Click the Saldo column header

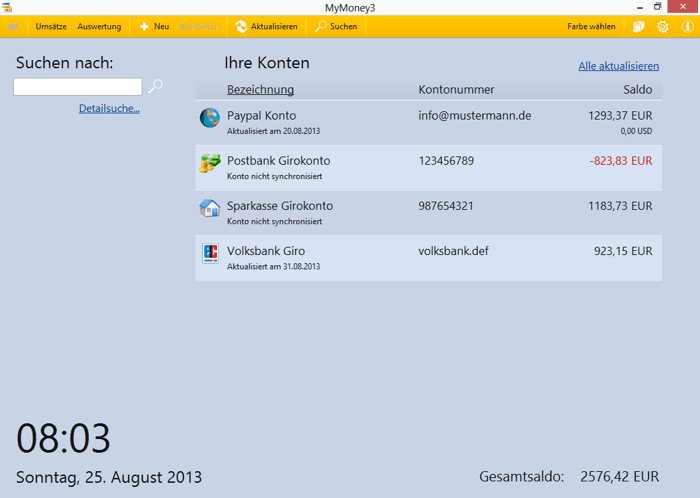pyautogui.click(x=637, y=90)
